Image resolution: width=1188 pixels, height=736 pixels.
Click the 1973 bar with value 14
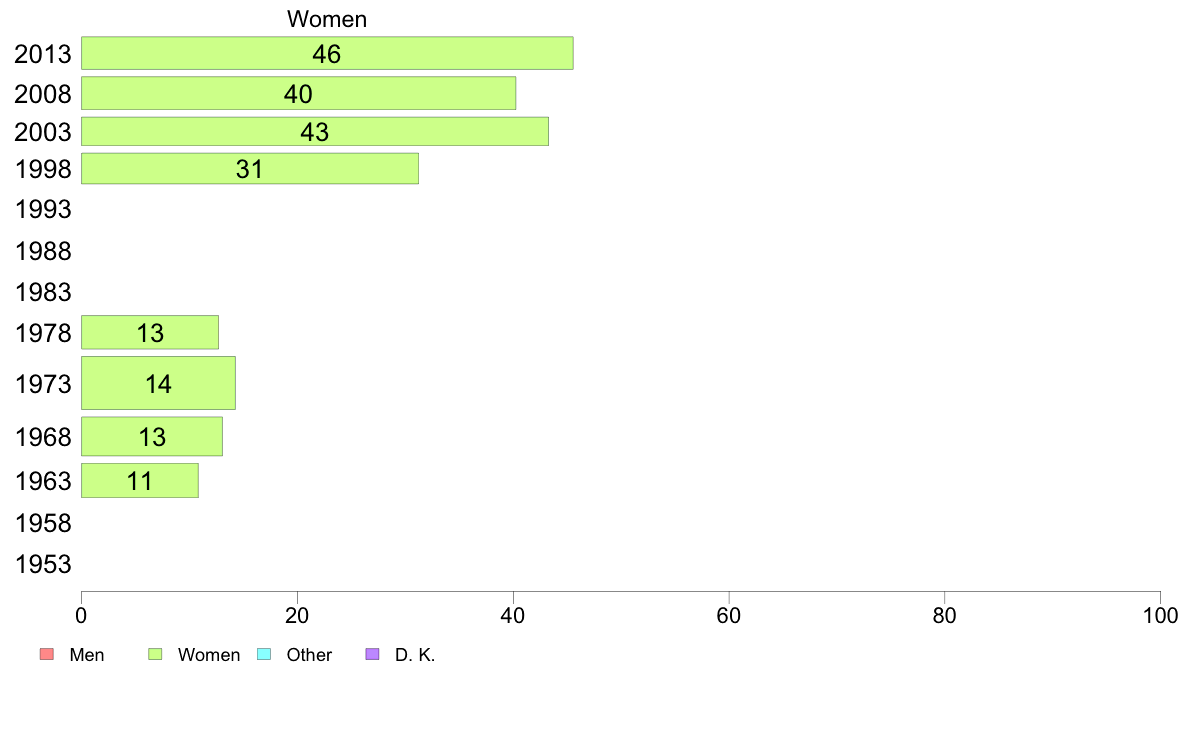158,383
